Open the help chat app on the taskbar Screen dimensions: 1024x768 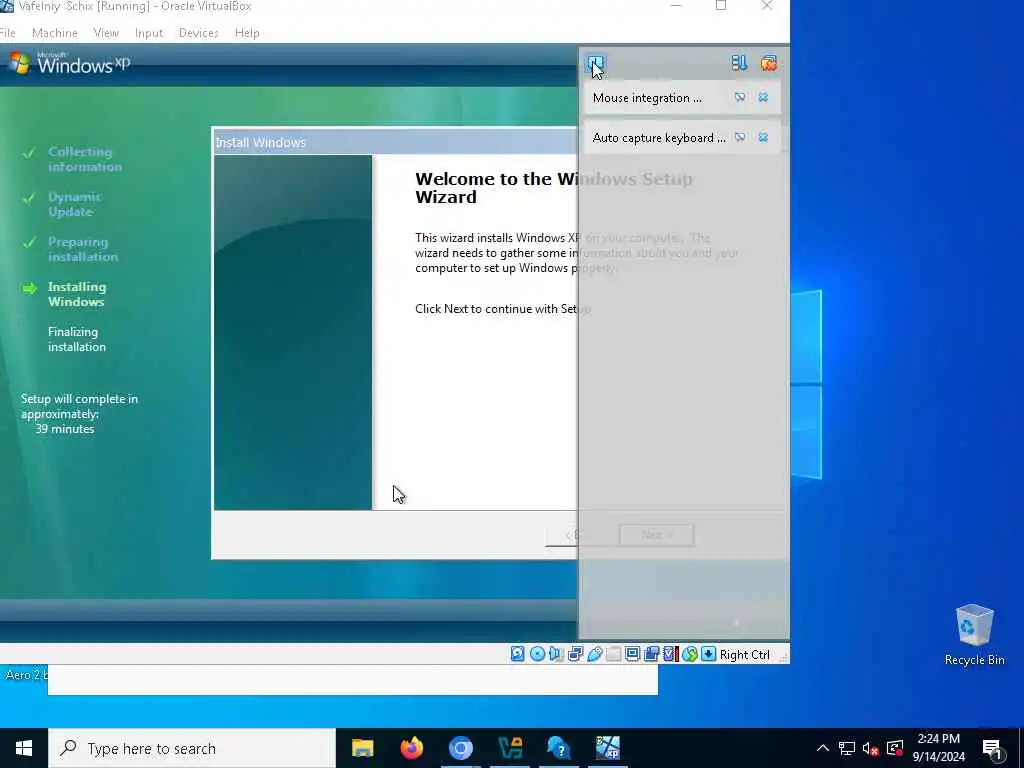pos(558,748)
